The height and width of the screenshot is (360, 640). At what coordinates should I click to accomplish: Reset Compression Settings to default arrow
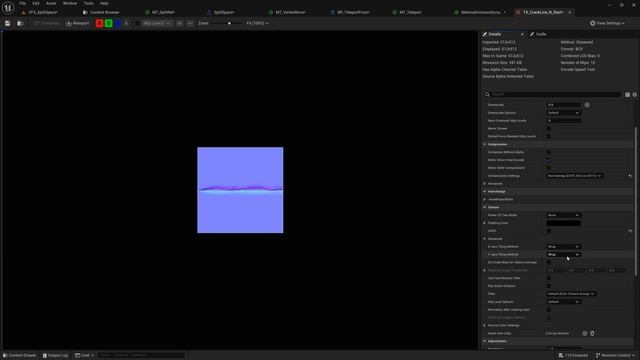tap(630, 176)
